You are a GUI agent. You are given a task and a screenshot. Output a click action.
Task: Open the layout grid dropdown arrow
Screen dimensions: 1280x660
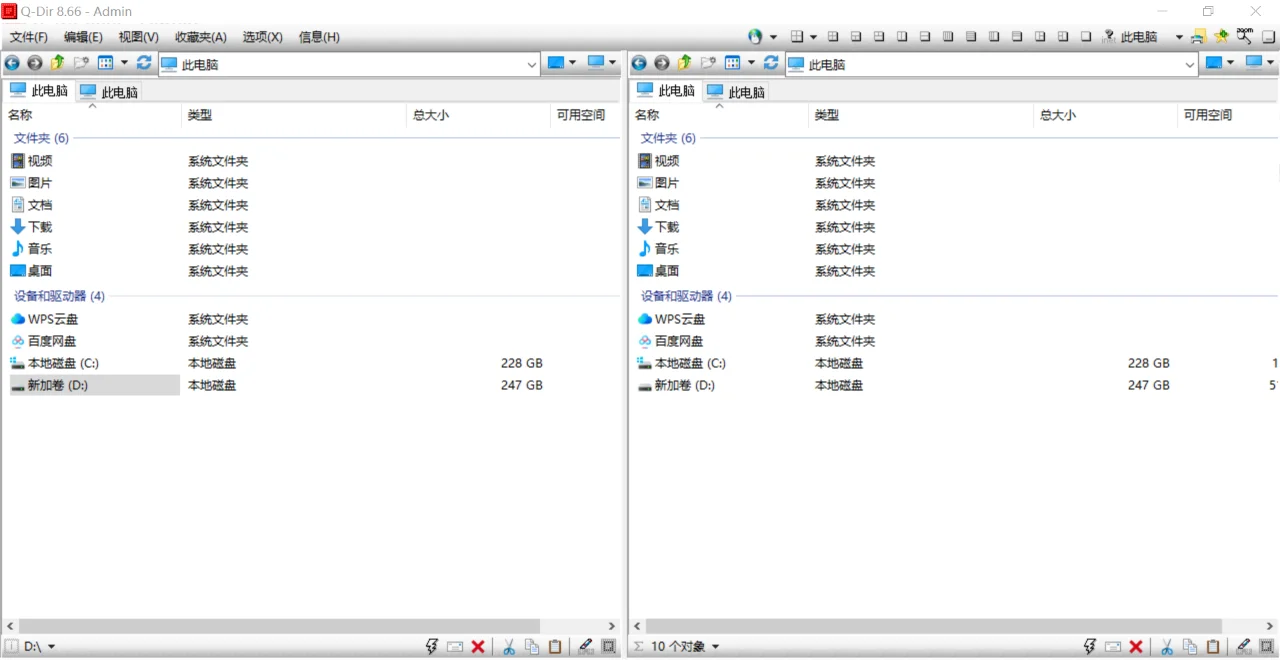pos(813,37)
